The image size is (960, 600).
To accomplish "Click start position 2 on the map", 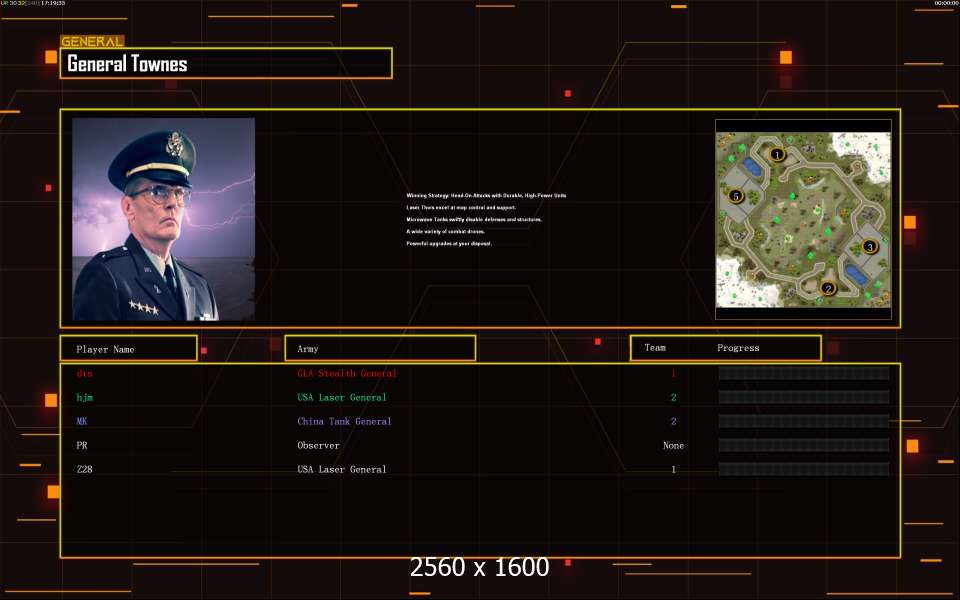I will pos(827,288).
